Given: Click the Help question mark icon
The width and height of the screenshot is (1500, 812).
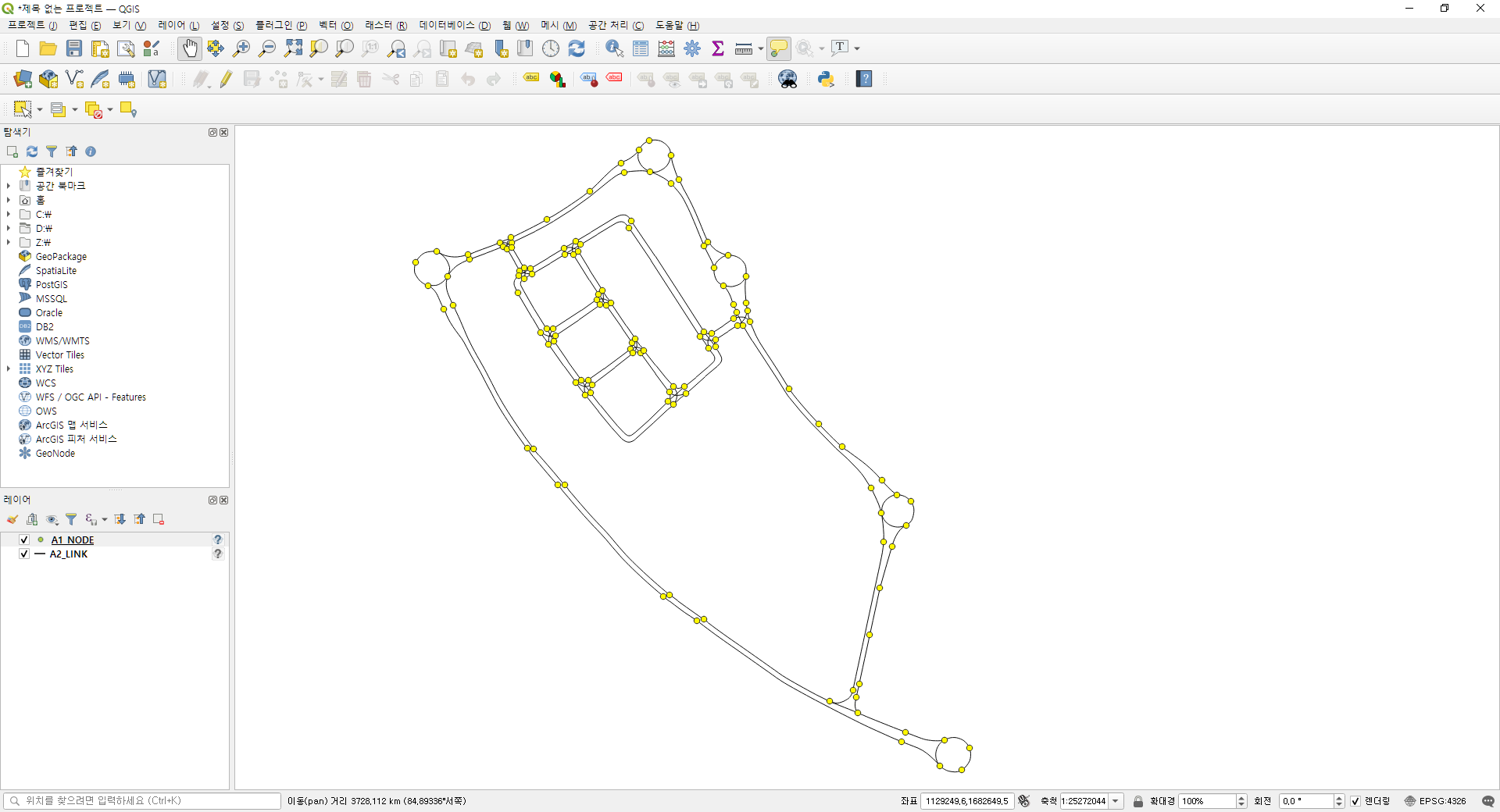Looking at the screenshot, I should tap(864, 79).
